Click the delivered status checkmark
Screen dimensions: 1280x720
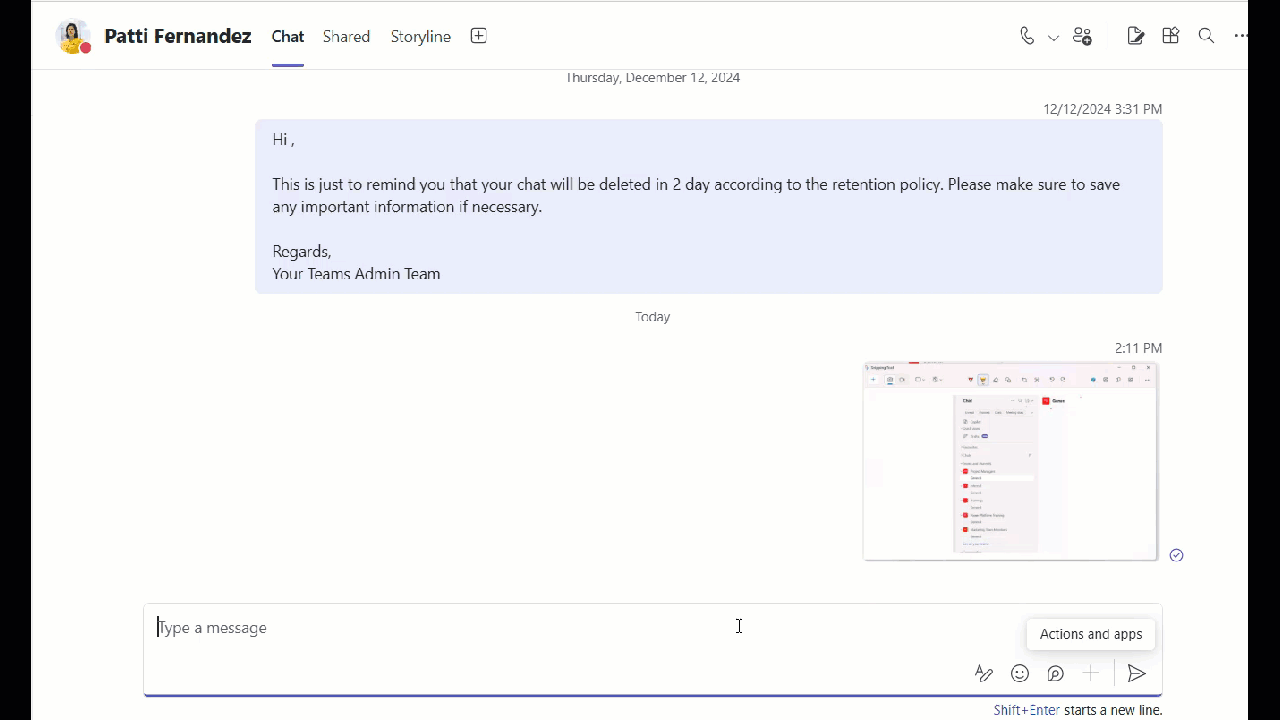1176,555
